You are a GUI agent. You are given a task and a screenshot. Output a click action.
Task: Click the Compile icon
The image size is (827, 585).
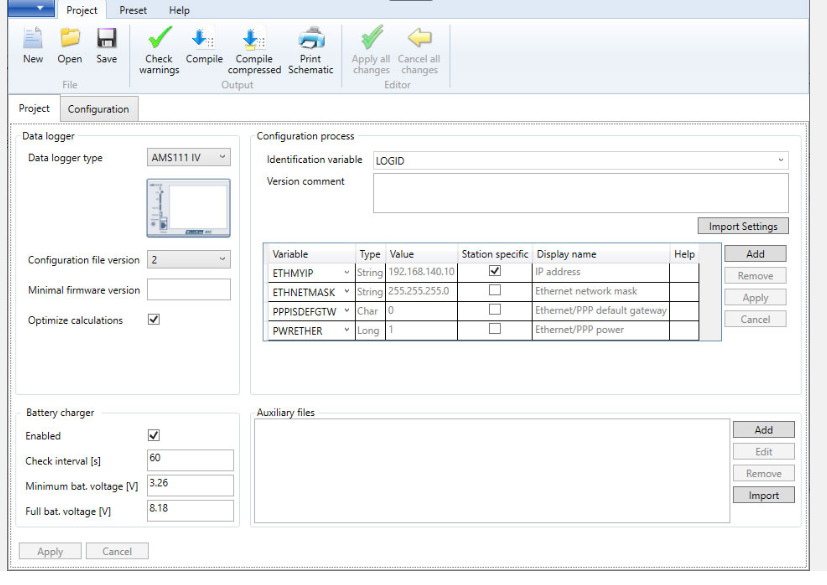(x=204, y=45)
